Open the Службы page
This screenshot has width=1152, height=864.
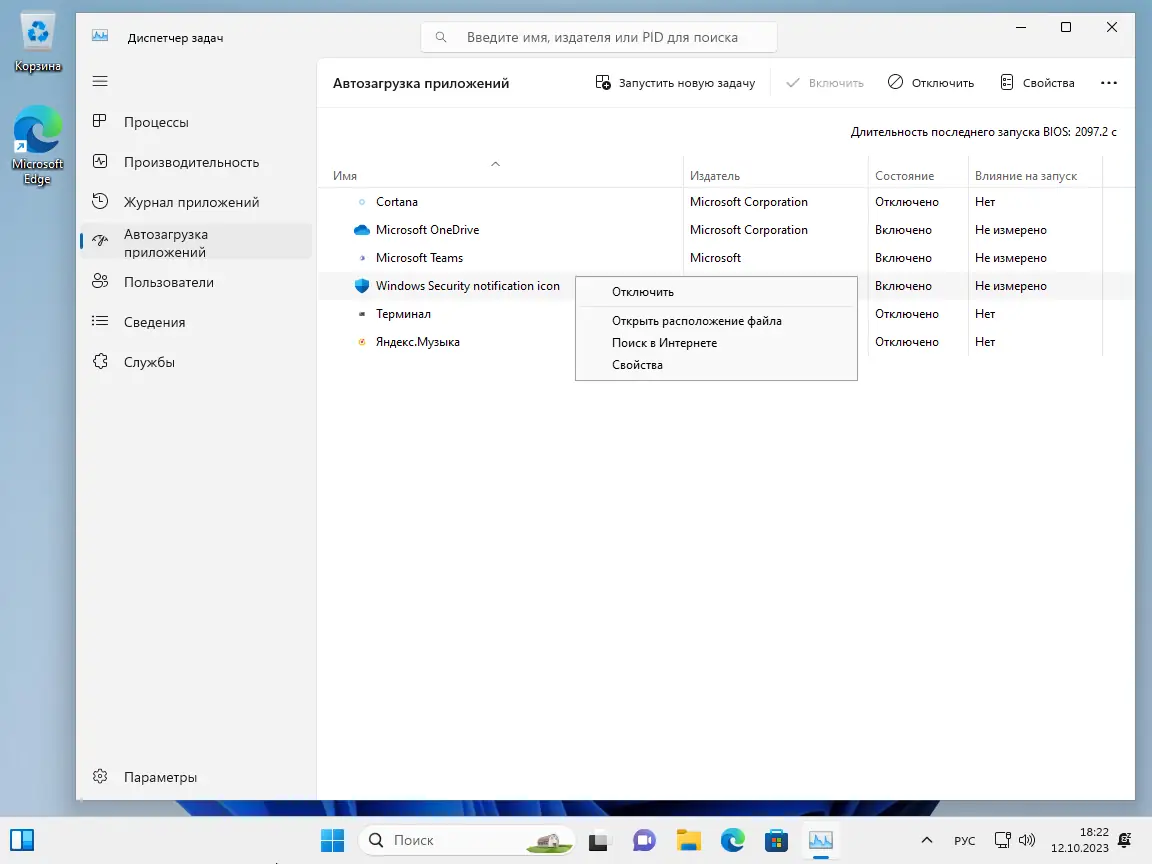coord(150,362)
